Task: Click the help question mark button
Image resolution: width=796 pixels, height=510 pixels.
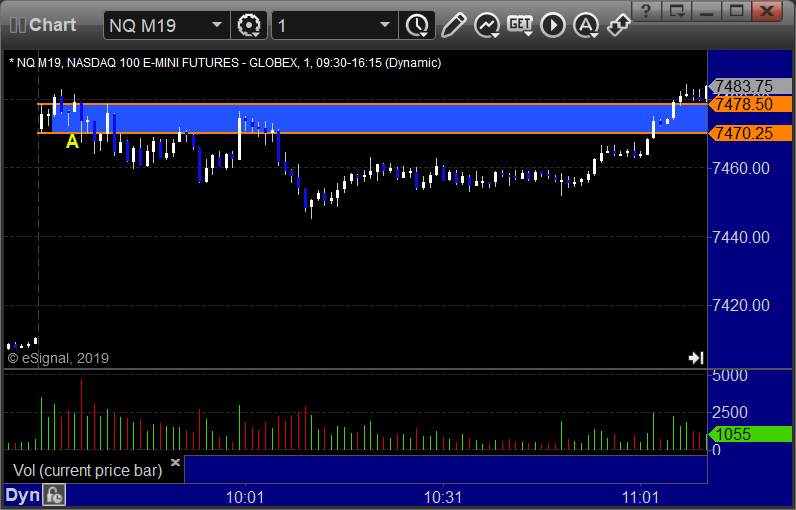Action: point(646,11)
